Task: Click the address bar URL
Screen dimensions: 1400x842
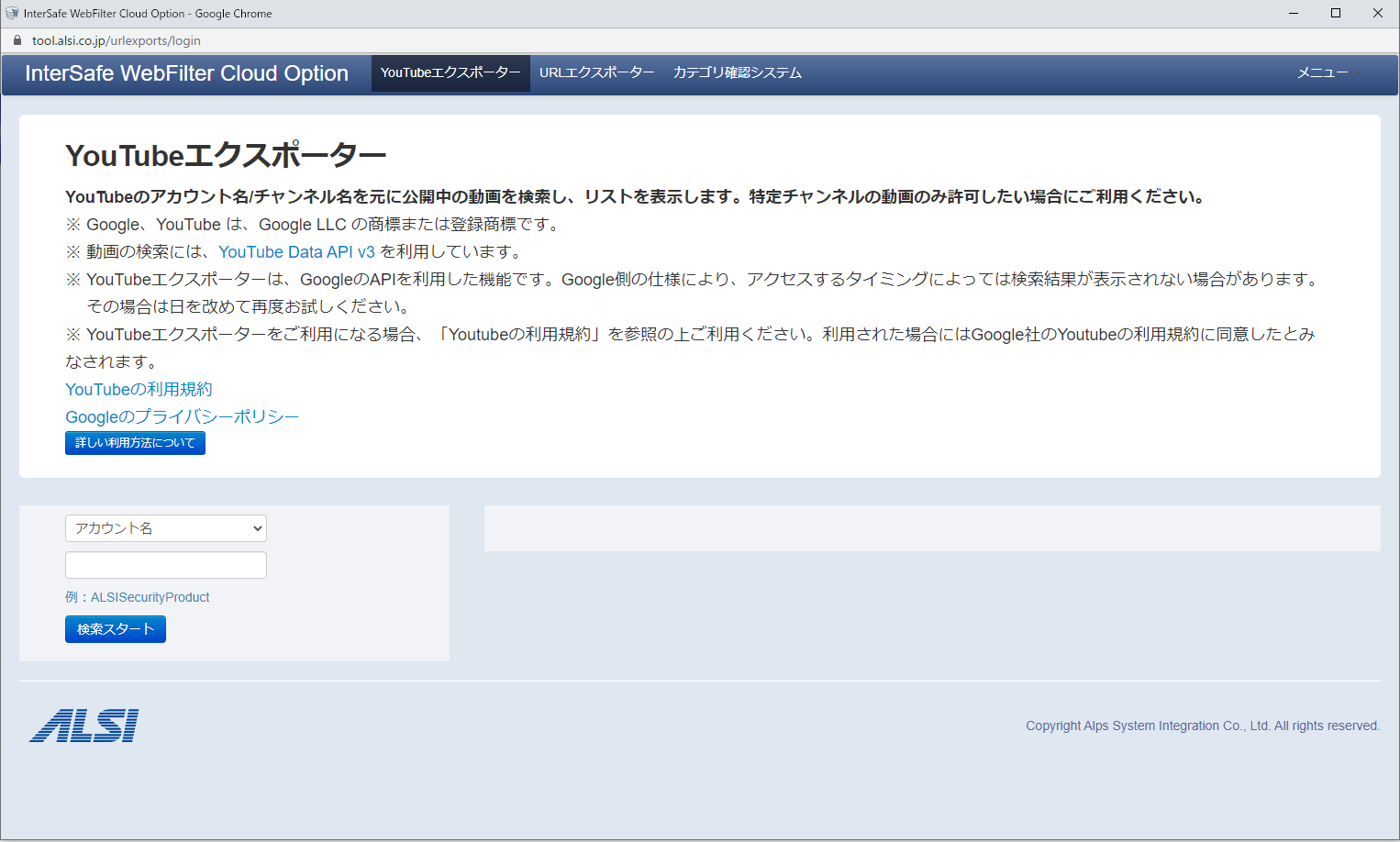Action: 117,40
